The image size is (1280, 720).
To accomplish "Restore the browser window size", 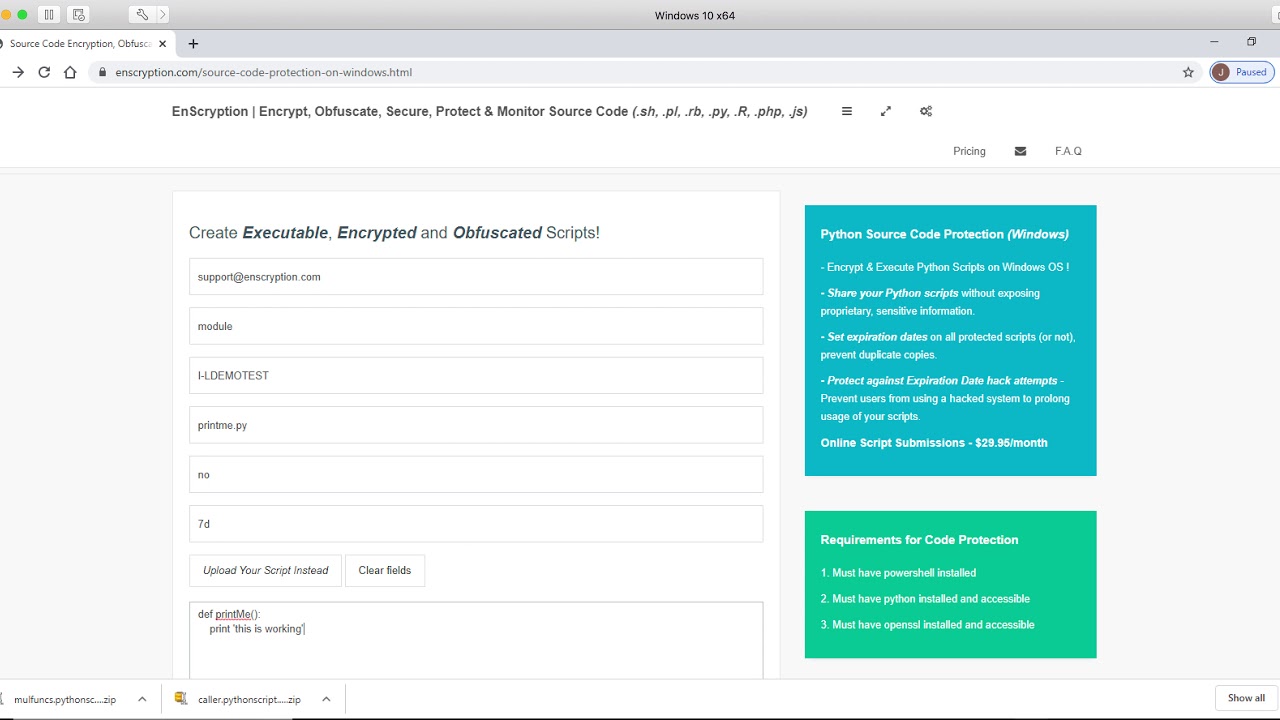I will 1251,42.
